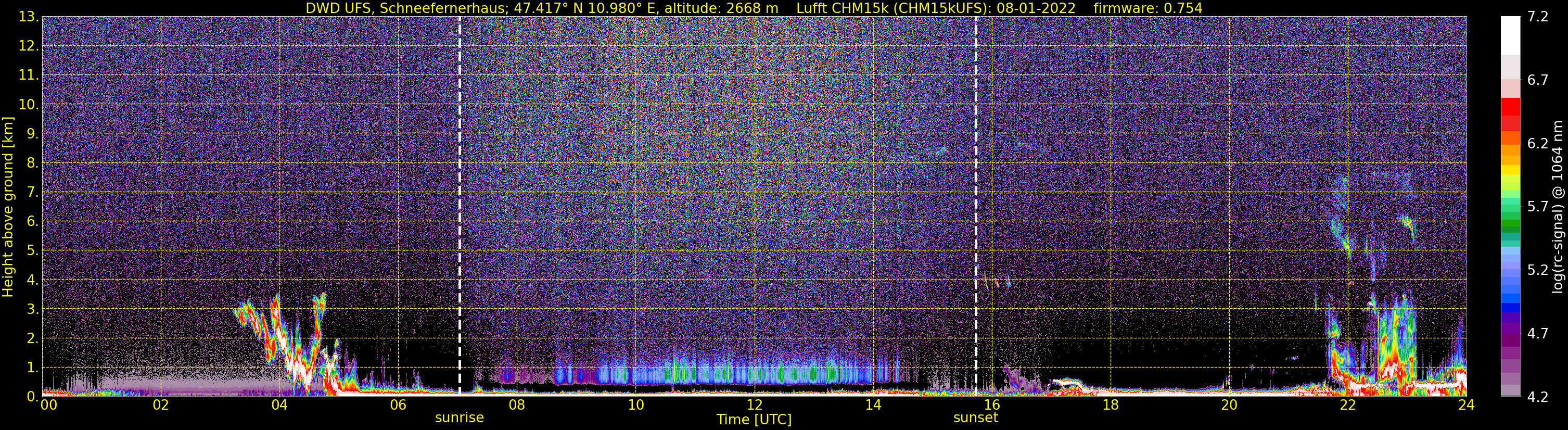Click the time axis tick label 08
This screenshot has height=430, width=1568.
point(517,406)
